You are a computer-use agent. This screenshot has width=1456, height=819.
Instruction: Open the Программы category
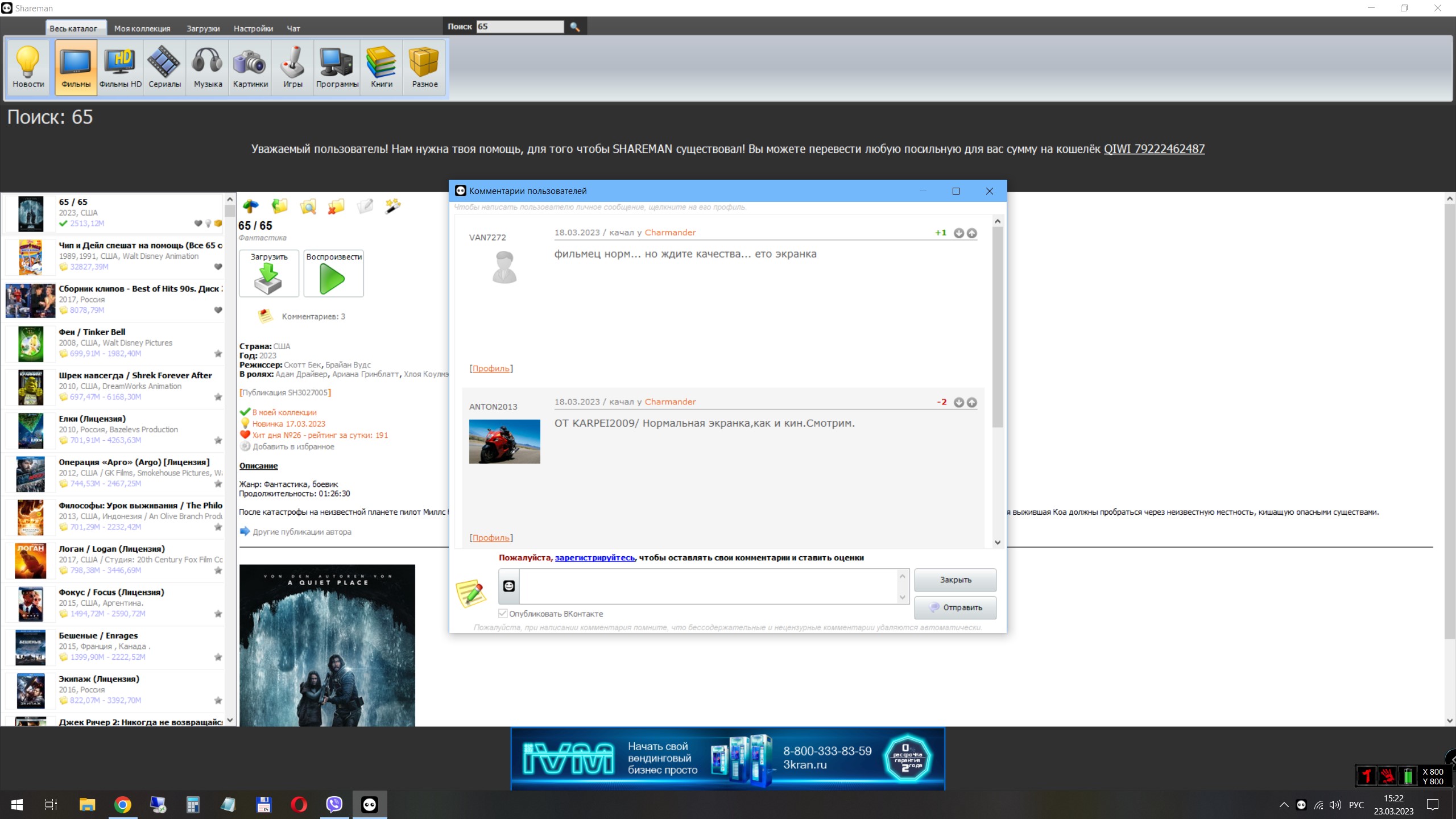tap(337, 67)
